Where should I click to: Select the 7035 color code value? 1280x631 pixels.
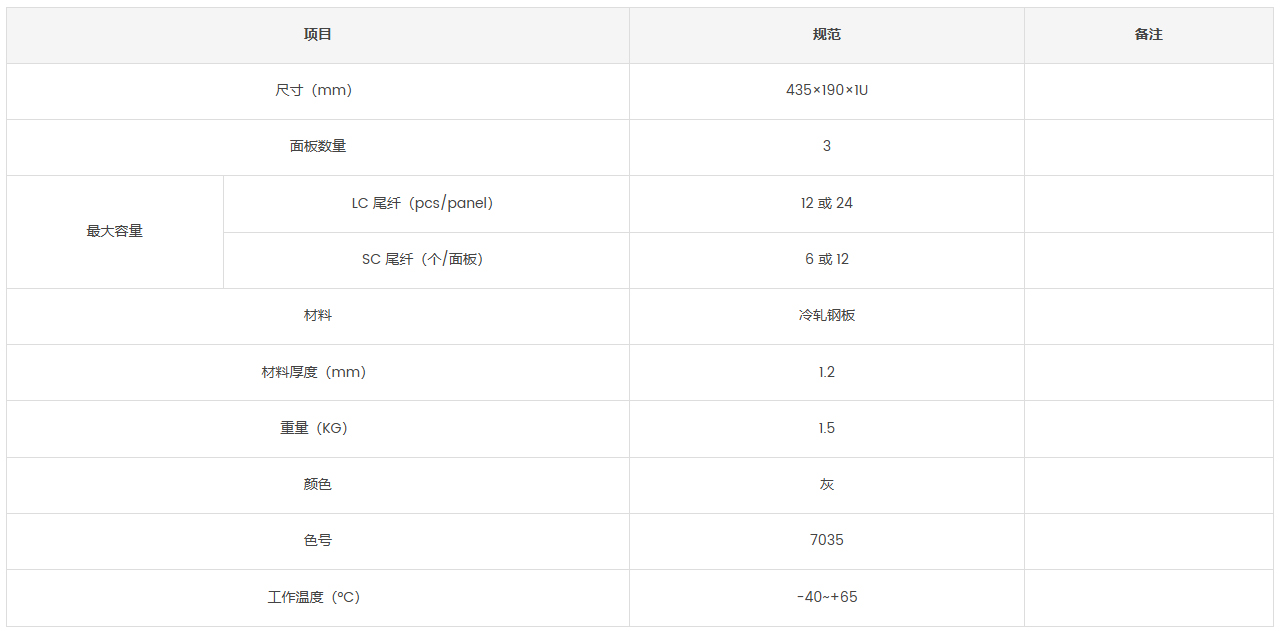[x=827, y=541]
